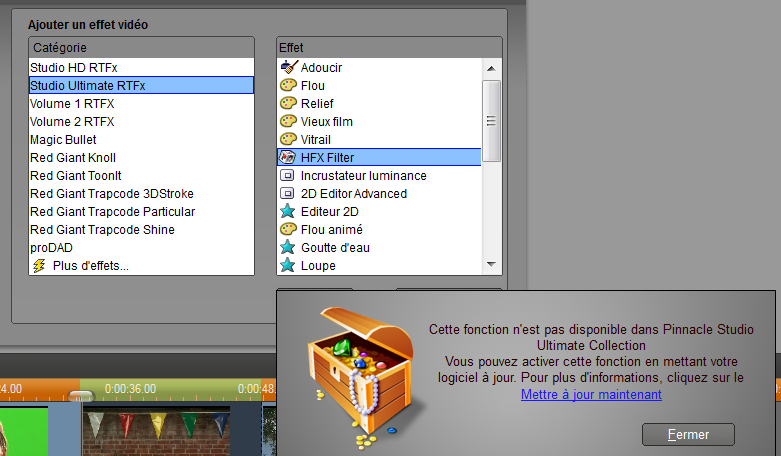Close the popup with the Fermer button
Image resolution: width=781 pixels, height=456 pixels.
pos(688,435)
